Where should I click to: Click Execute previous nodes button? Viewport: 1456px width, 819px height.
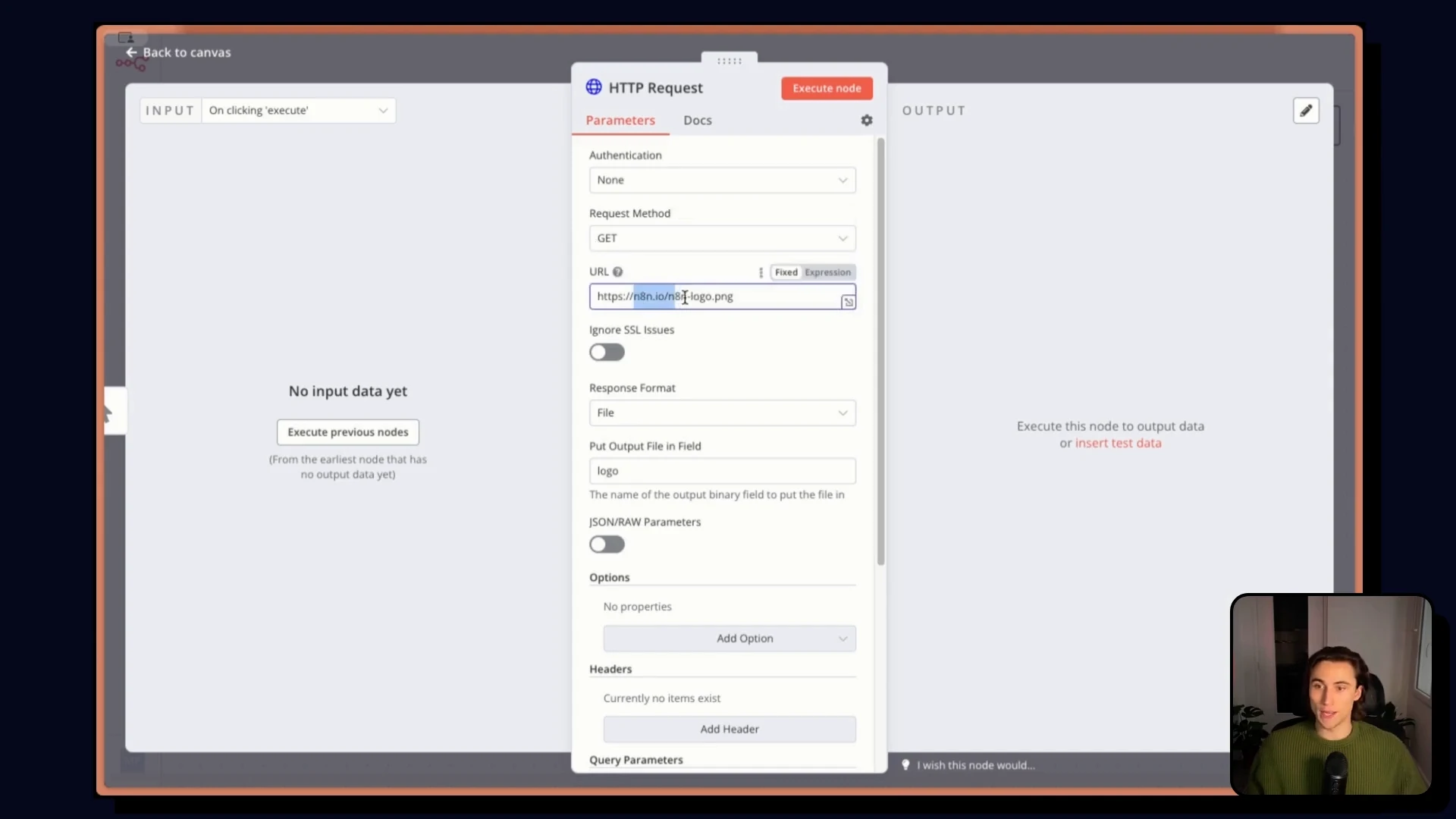pyautogui.click(x=348, y=432)
